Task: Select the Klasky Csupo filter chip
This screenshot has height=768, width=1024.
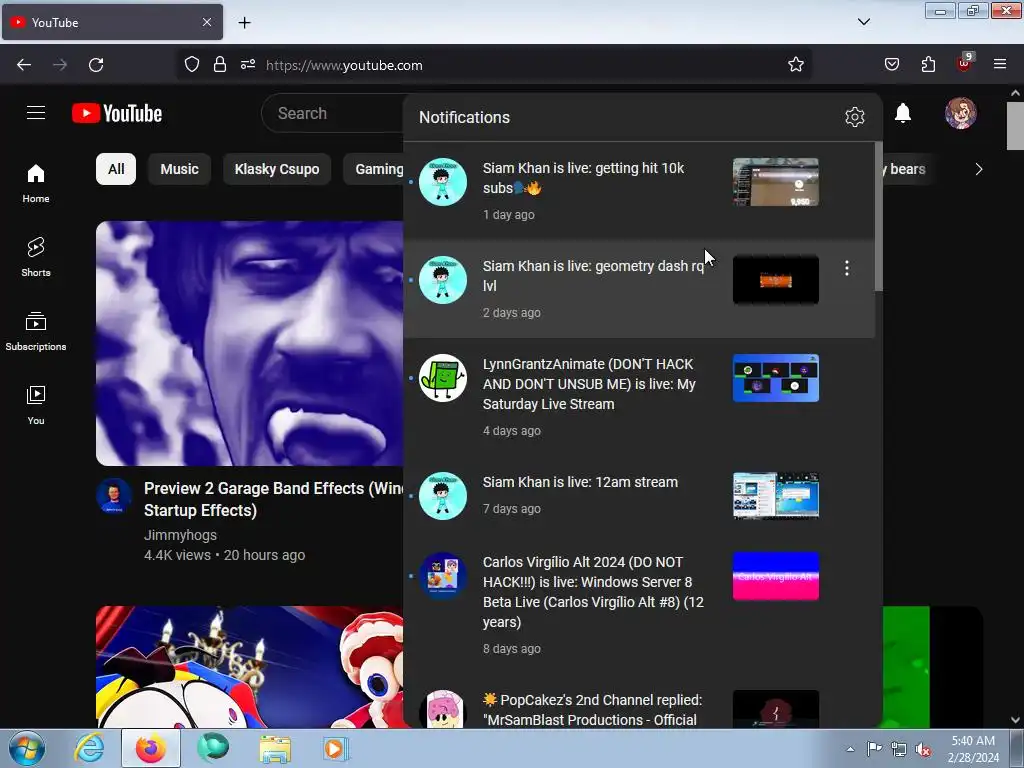Action: [277, 169]
